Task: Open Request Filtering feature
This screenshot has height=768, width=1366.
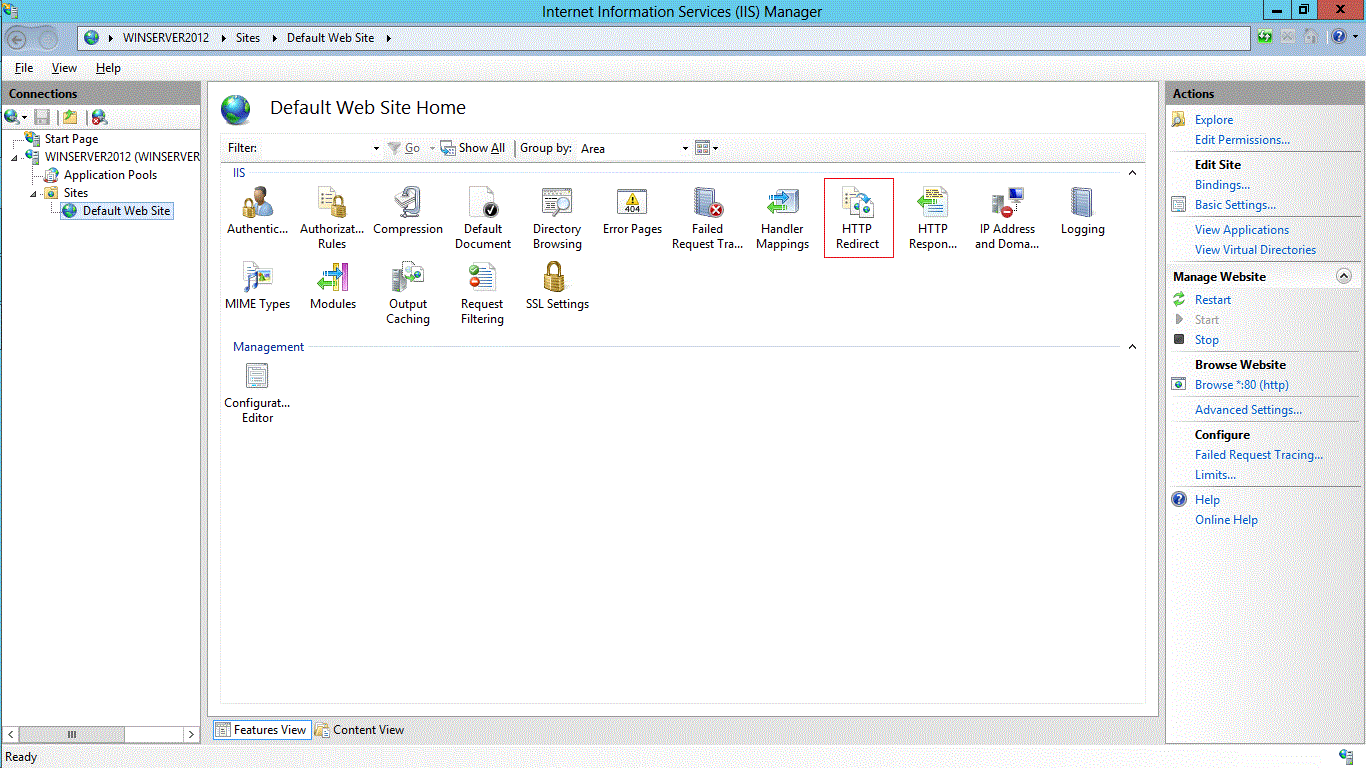Action: tap(482, 293)
